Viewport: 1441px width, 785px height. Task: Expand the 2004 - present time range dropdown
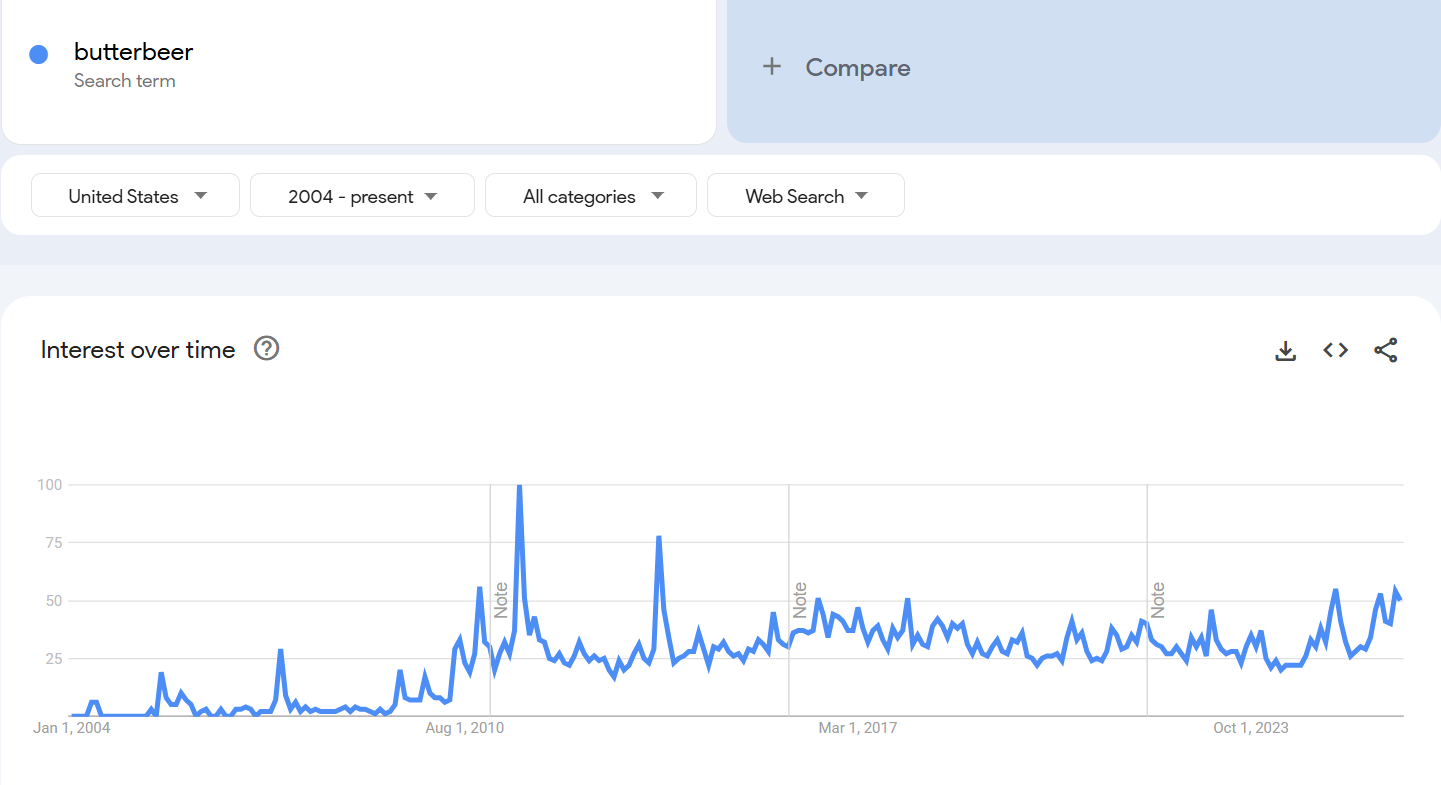(x=362, y=195)
